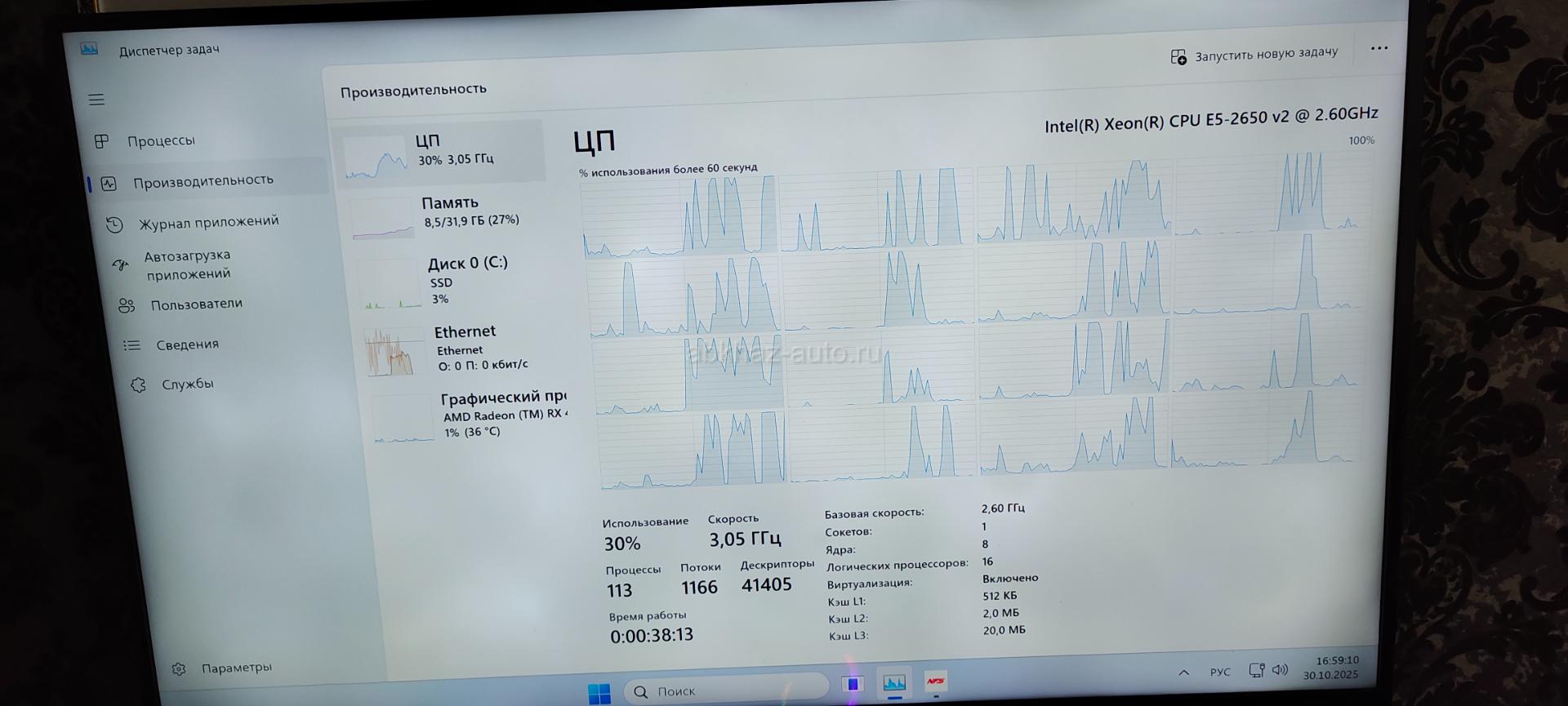View the Ethernet network graph
Image resolution: width=1568 pixels, height=706 pixels.
(465, 348)
